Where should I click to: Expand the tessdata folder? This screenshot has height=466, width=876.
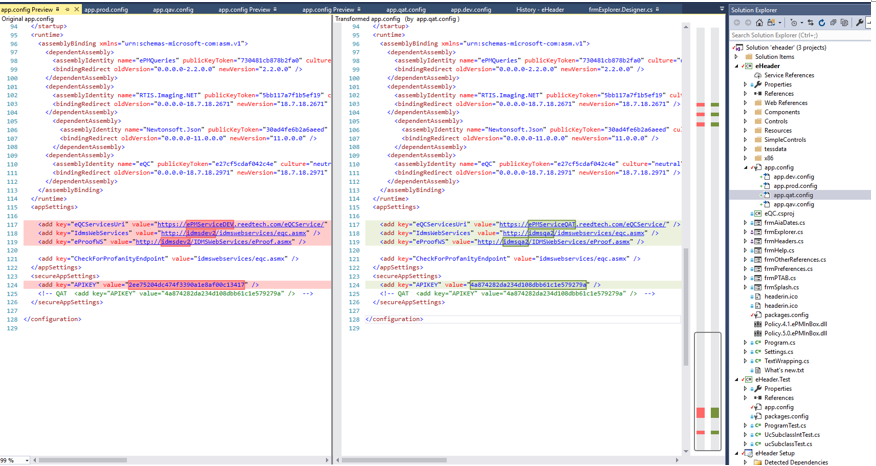point(745,149)
